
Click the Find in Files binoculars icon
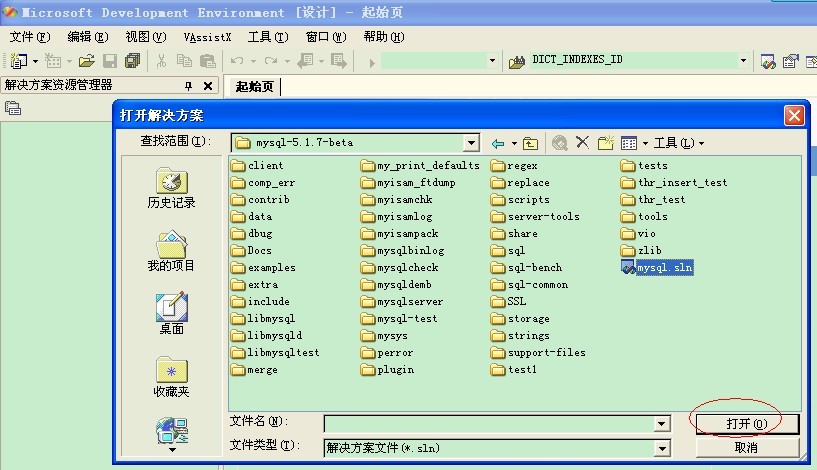point(517,62)
